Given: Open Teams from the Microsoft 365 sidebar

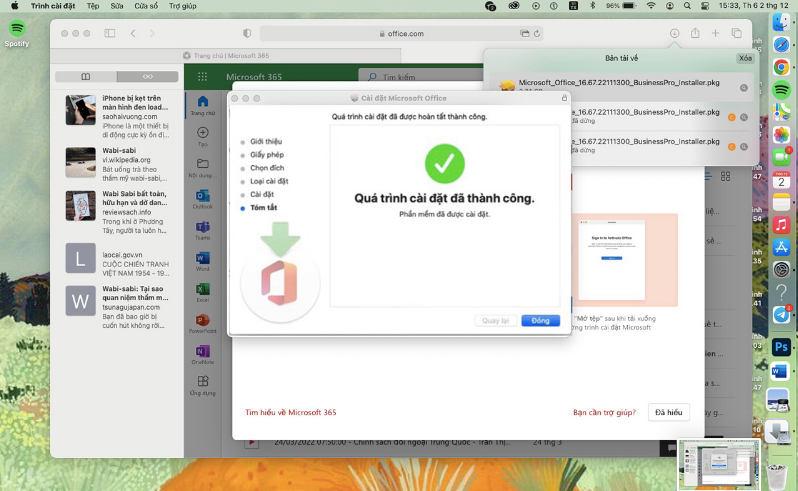Looking at the screenshot, I should click(203, 229).
